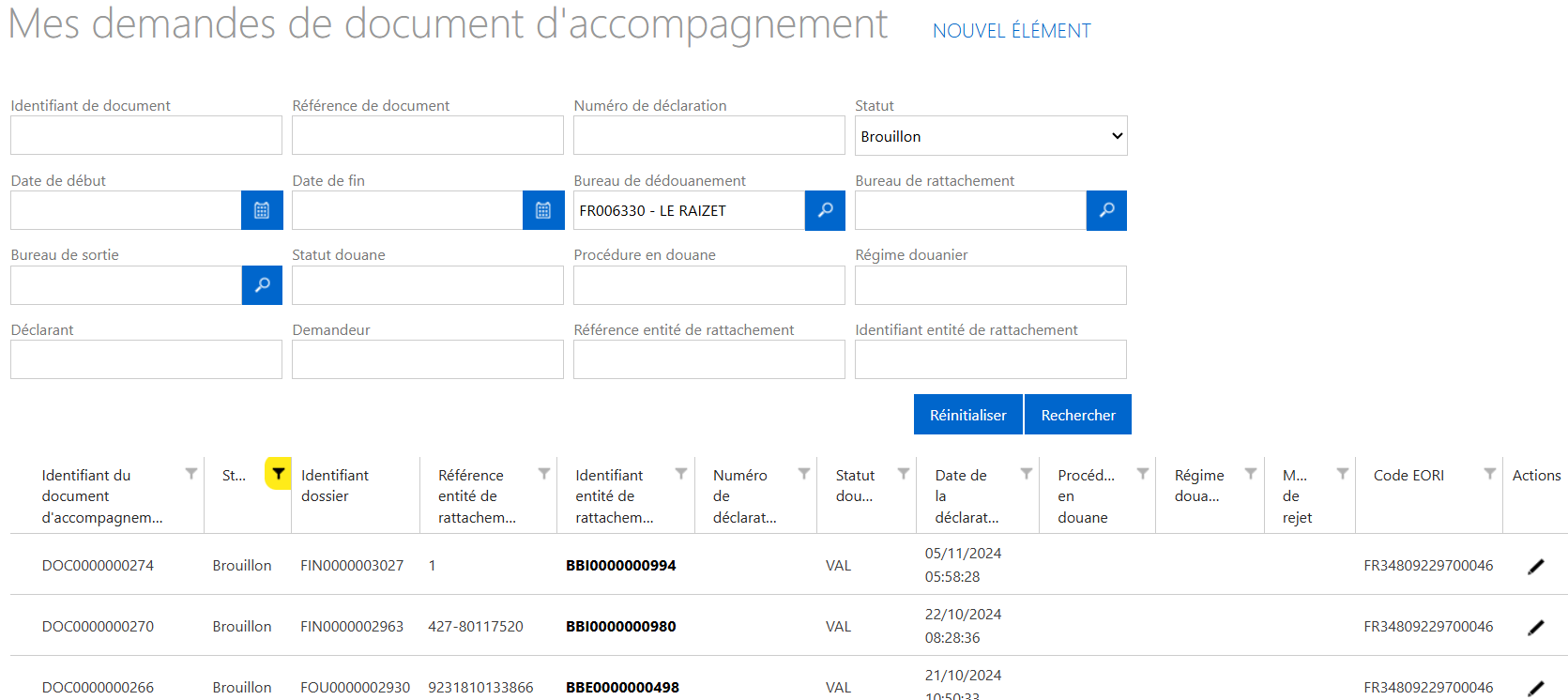Open the Statut dropdown showing Brouillon

(x=990, y=136)
